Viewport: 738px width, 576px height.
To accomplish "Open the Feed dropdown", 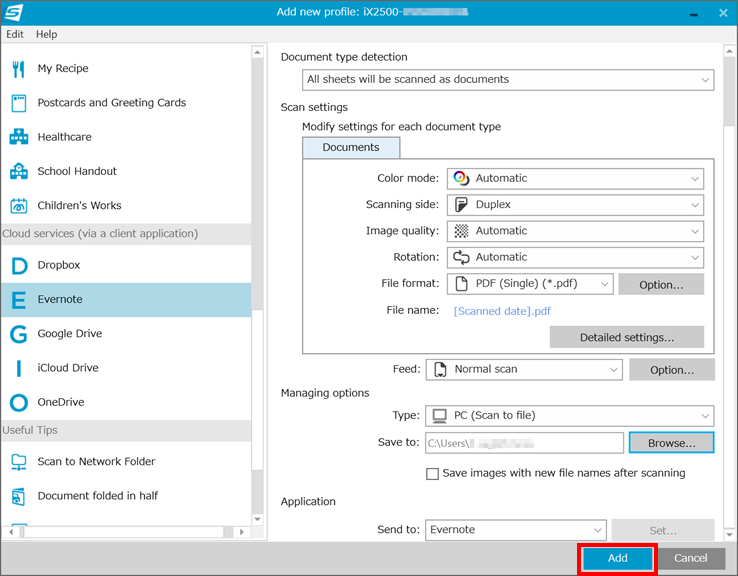I will click(x=524, y=370).
